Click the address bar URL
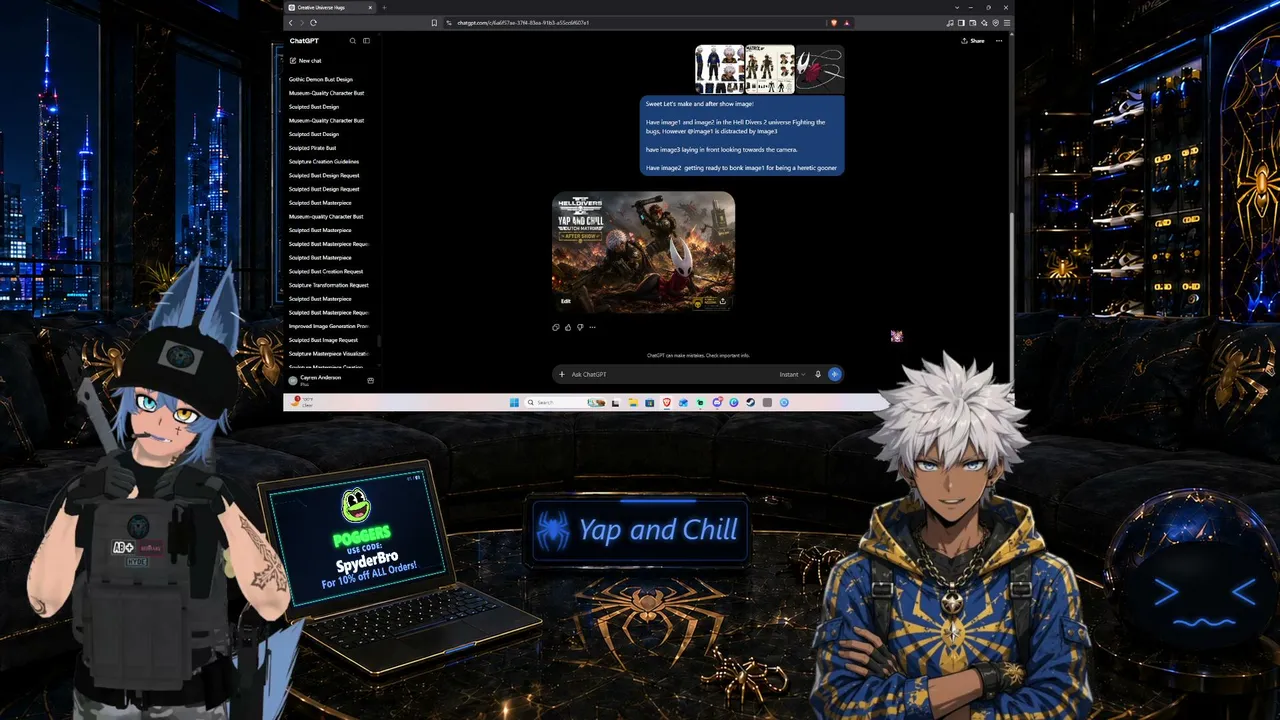This screenshot has width=1280, height=720. click(x=523, y=23)
